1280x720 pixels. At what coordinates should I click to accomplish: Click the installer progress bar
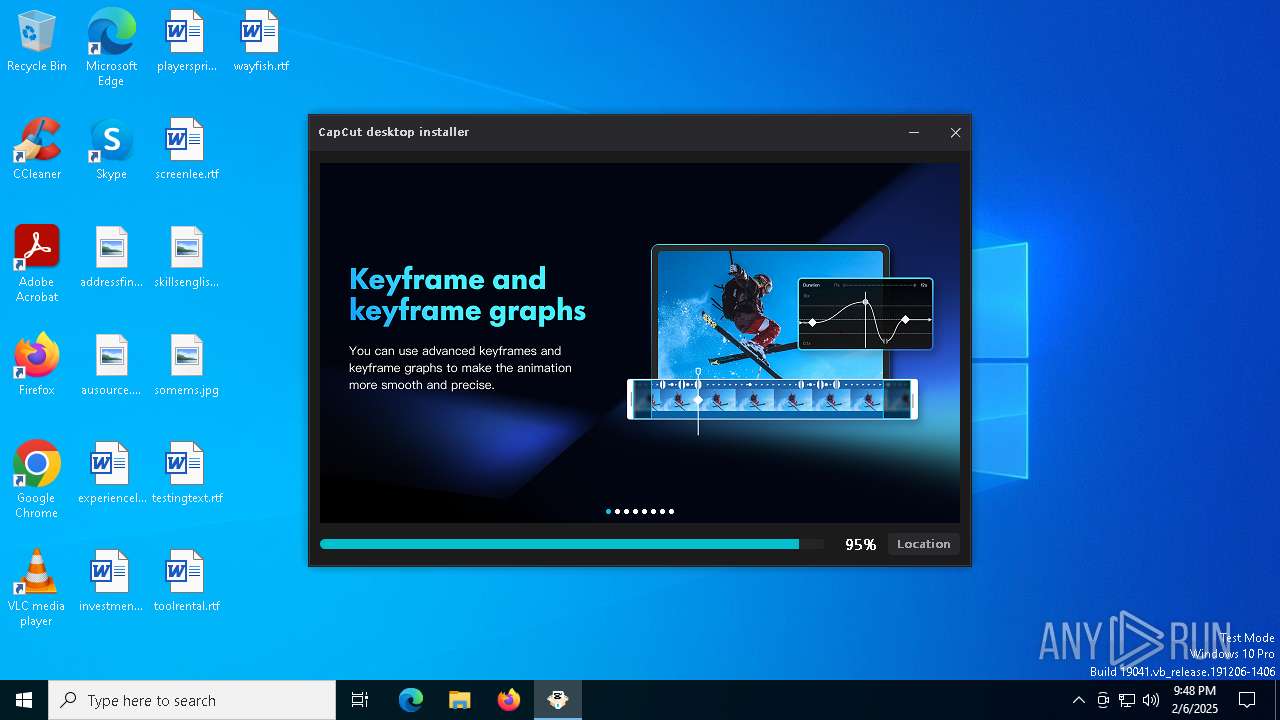(x=572, y=544)
